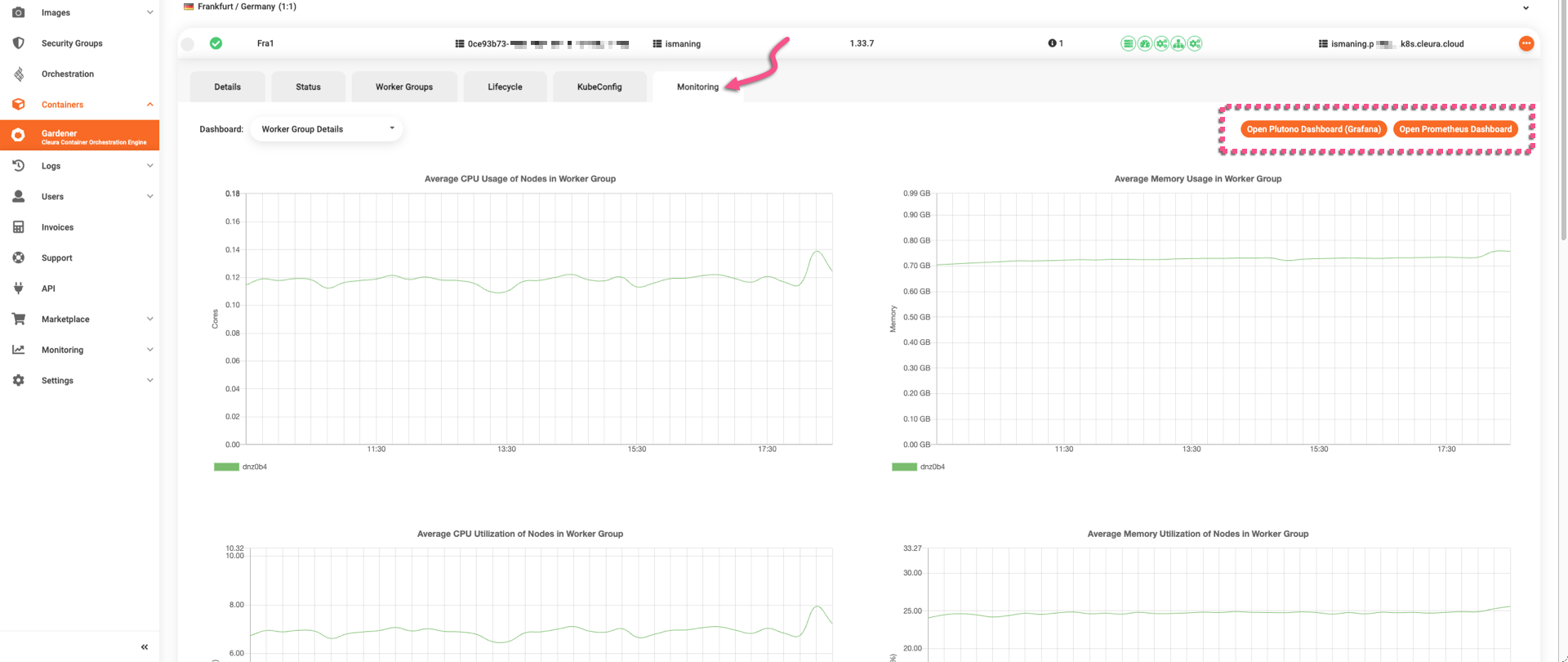Click the server icon beside k8s.cleura.cloud domain
The height and width of the screenshot is (662, 1568).
1323,43
